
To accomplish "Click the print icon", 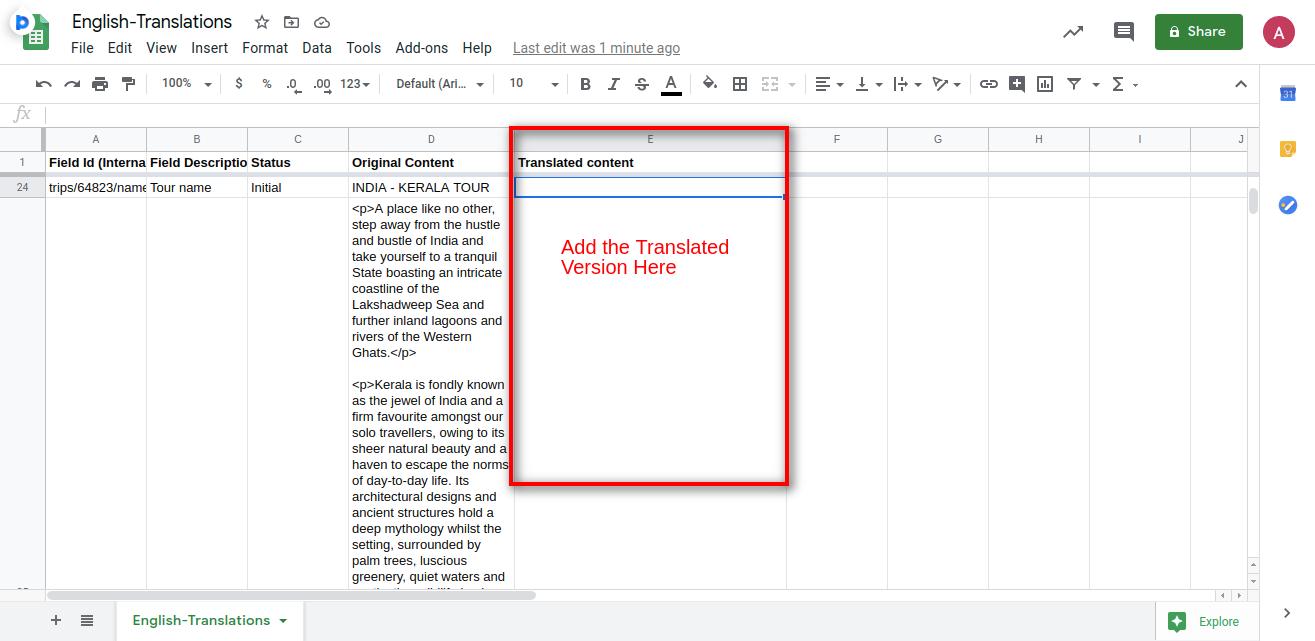I will (x=100, y=84).
